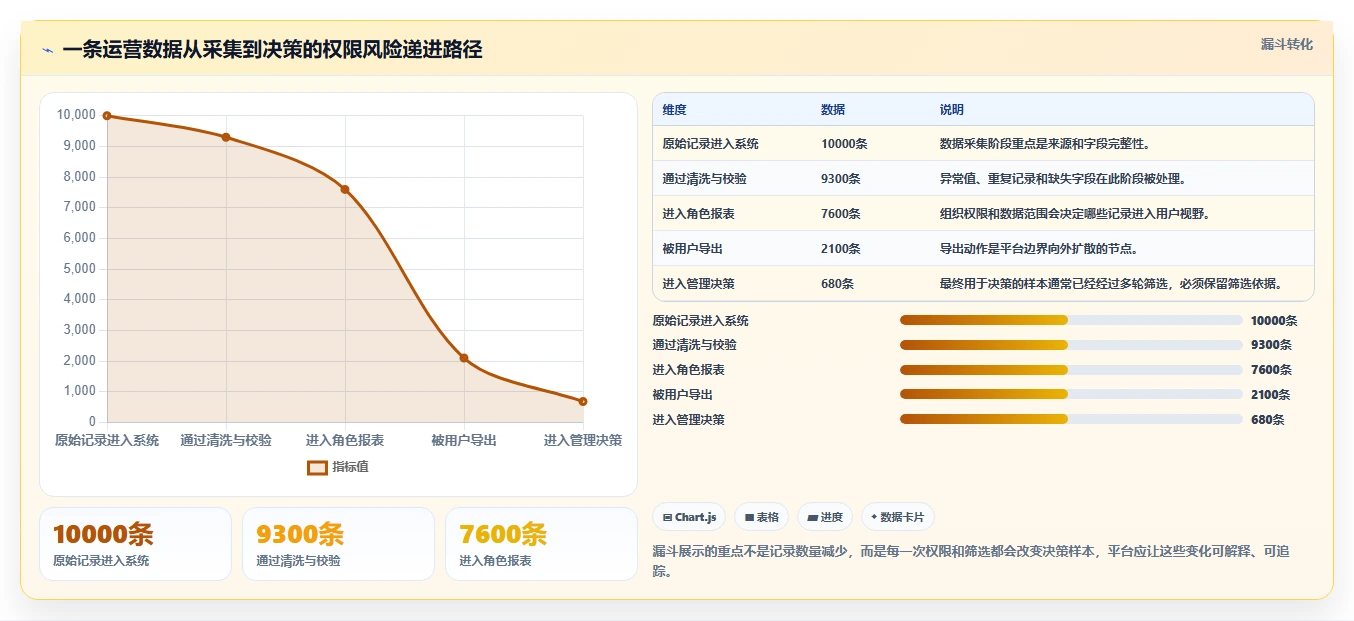
Task: Click table cell 被用户导出
Action: pos(692,249)
